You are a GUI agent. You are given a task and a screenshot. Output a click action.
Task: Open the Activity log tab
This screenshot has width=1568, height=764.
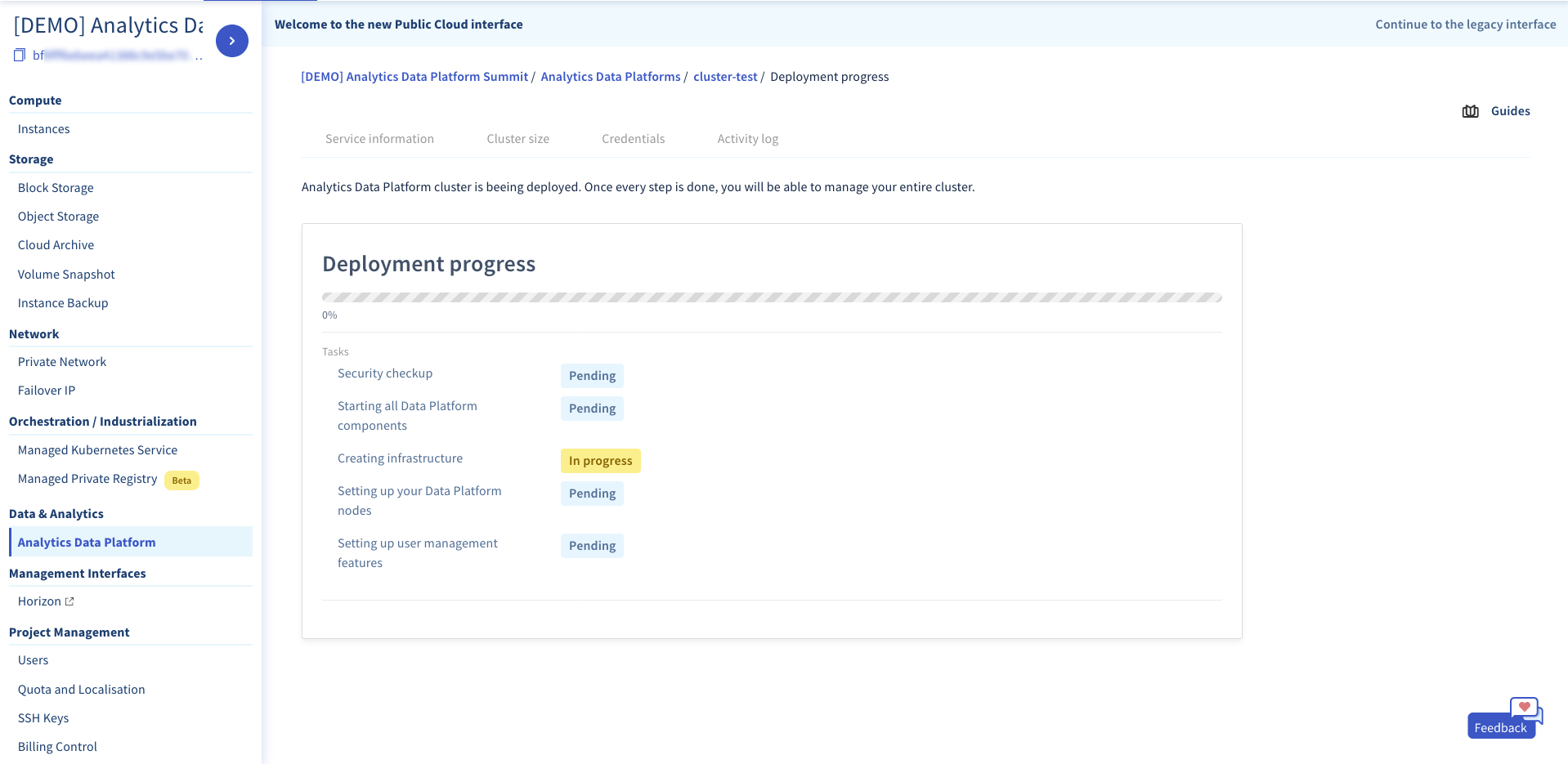pos(747,139)
